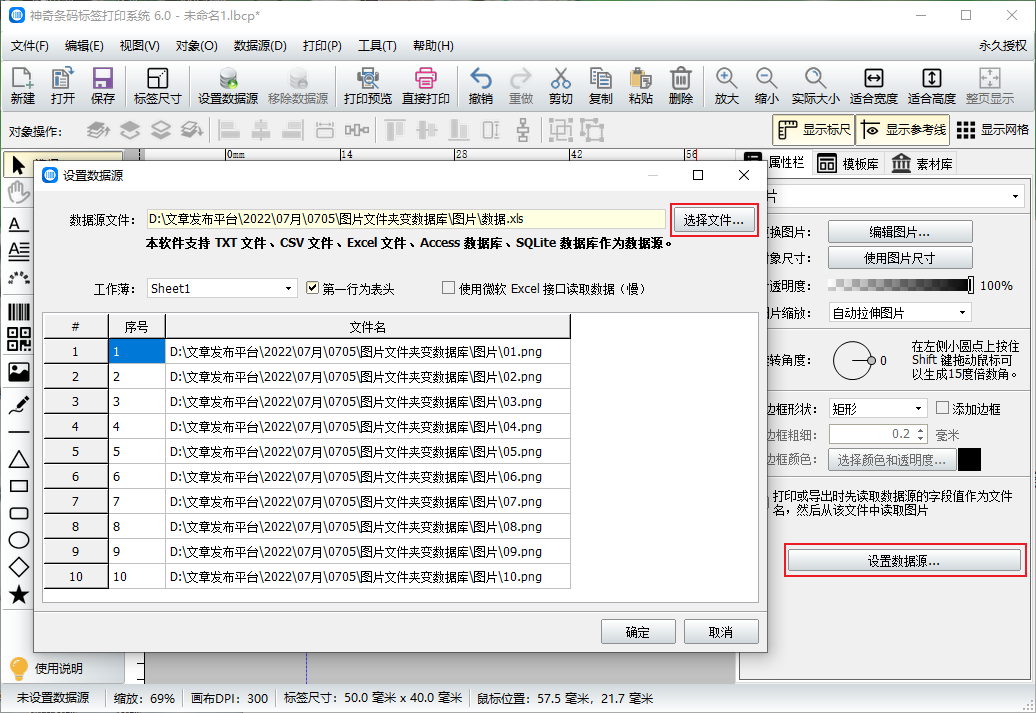Click the 删除 trash icon
Screen dimensions: 1036x713
pyautogui.click(x=681, y=86)
